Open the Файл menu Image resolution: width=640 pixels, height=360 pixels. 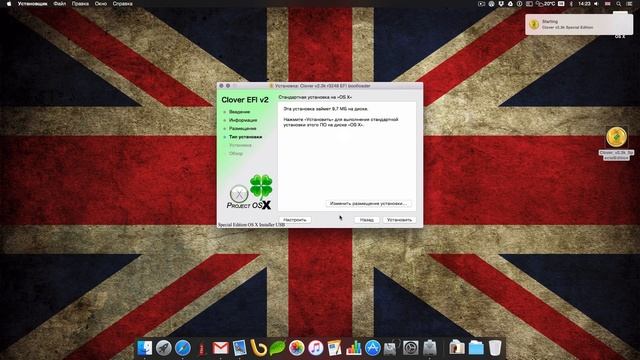[x=60, y=4]
